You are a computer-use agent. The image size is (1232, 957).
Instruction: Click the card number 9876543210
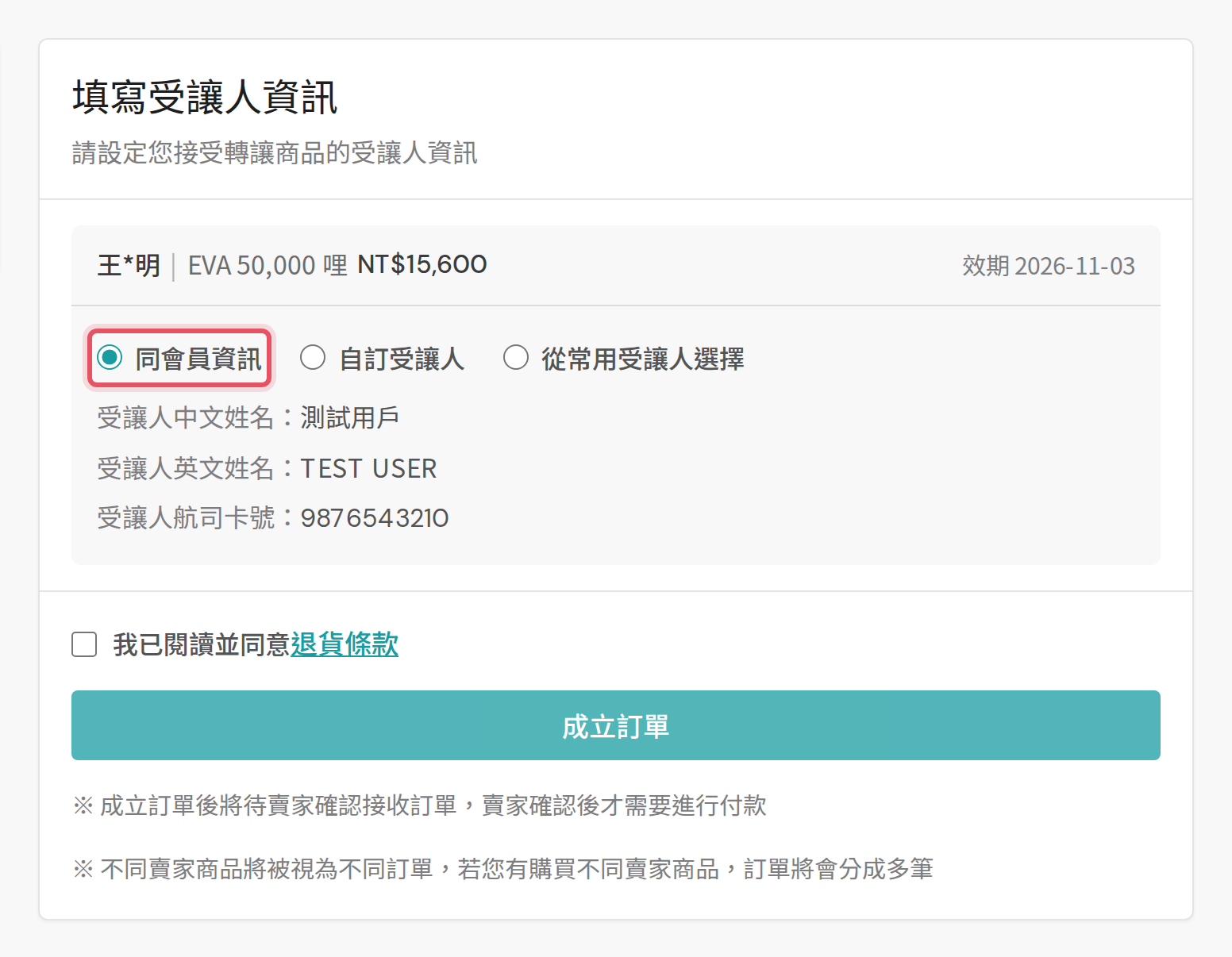[375, 518]
